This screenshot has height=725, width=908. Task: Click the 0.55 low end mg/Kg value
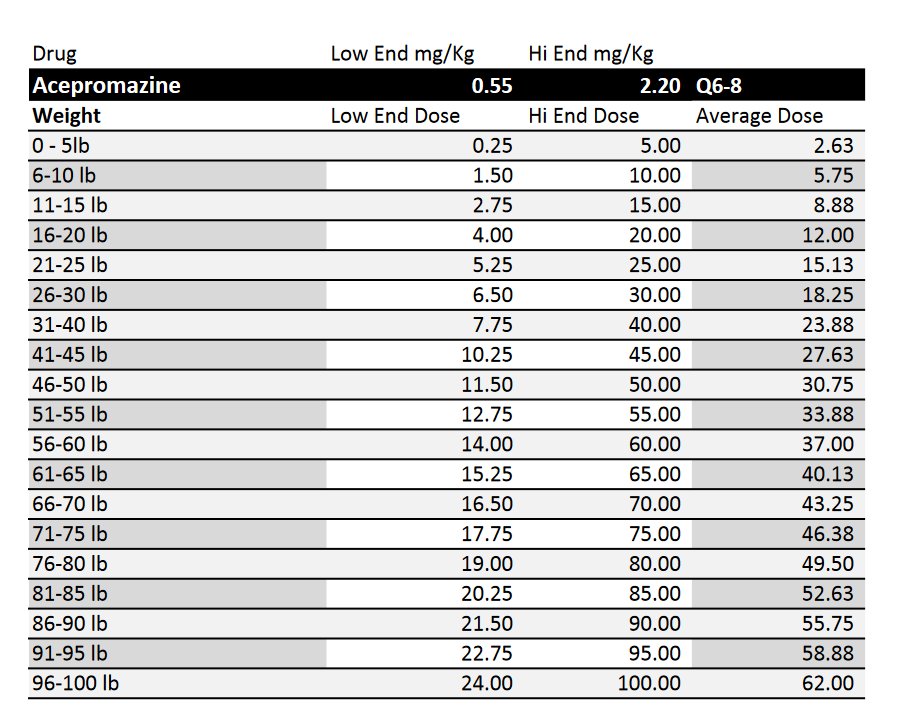(x=491, y=85)
